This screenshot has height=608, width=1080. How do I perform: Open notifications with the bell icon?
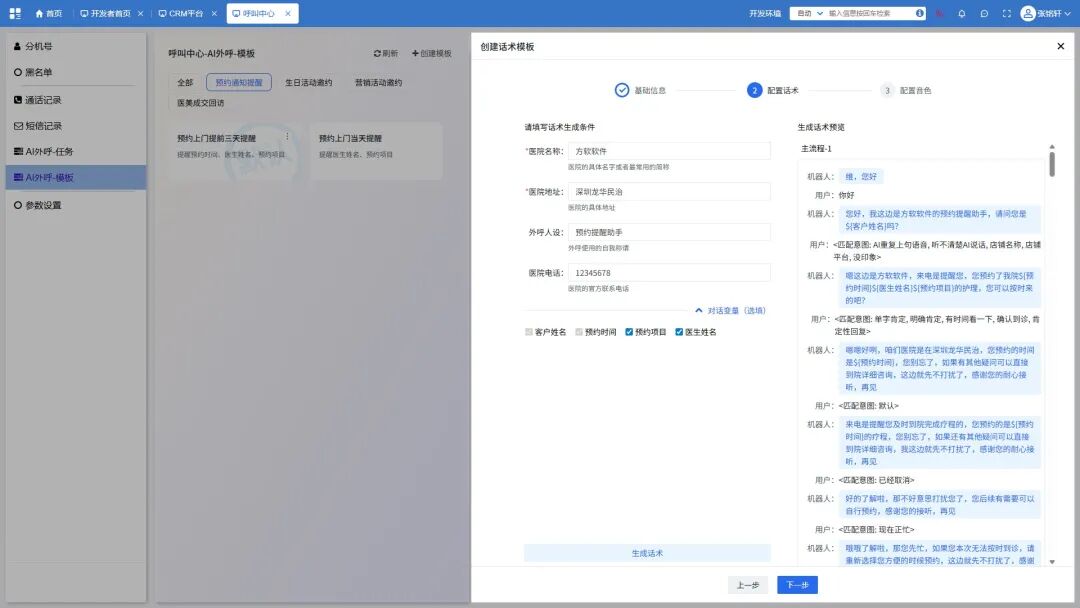(x=961, y=13)
